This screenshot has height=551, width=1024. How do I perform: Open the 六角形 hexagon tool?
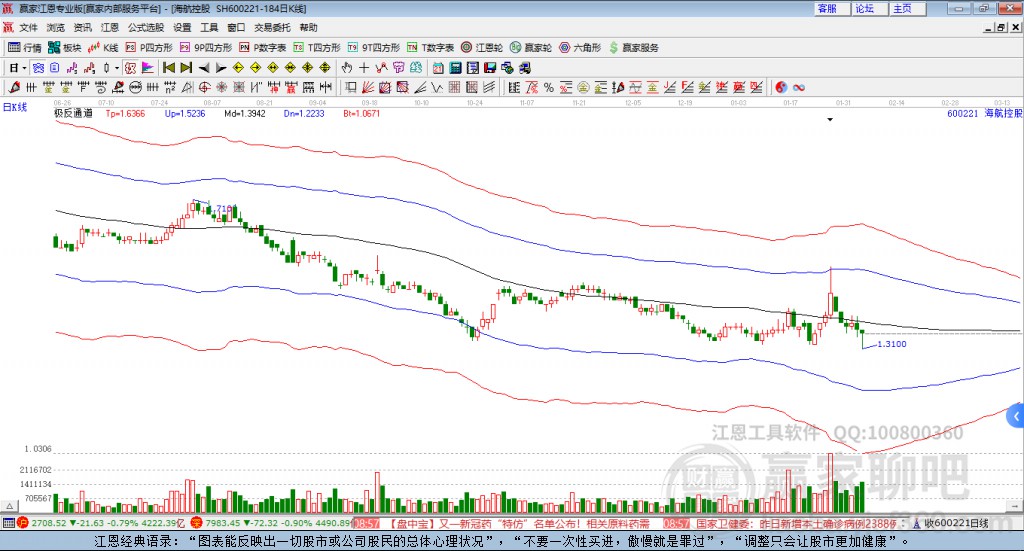[580, 48]
